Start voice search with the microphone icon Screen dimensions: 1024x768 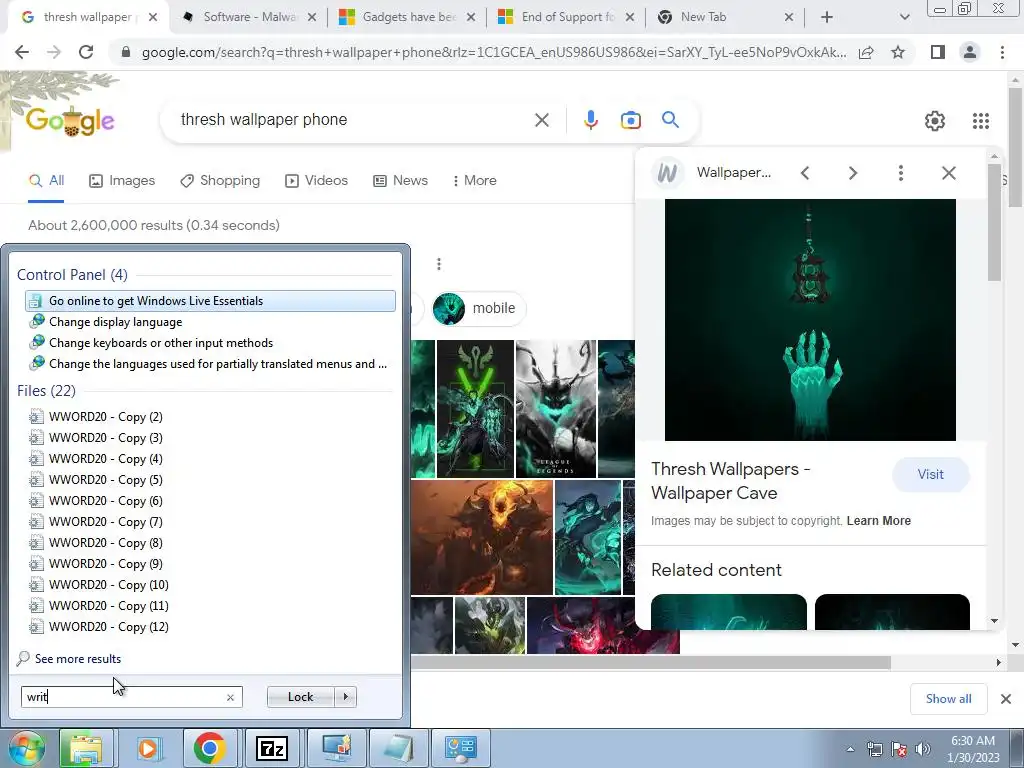590,120
